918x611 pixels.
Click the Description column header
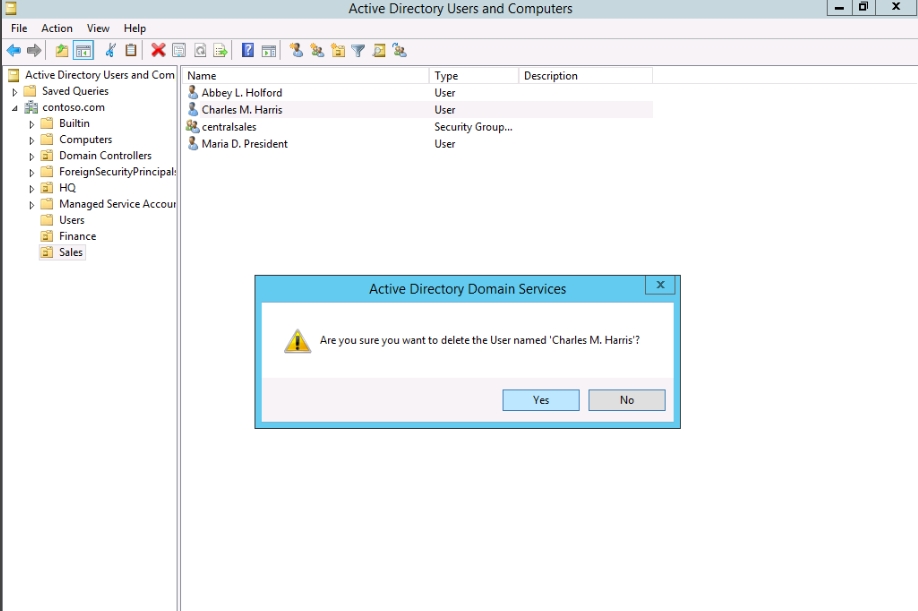[x=585, y=75]
